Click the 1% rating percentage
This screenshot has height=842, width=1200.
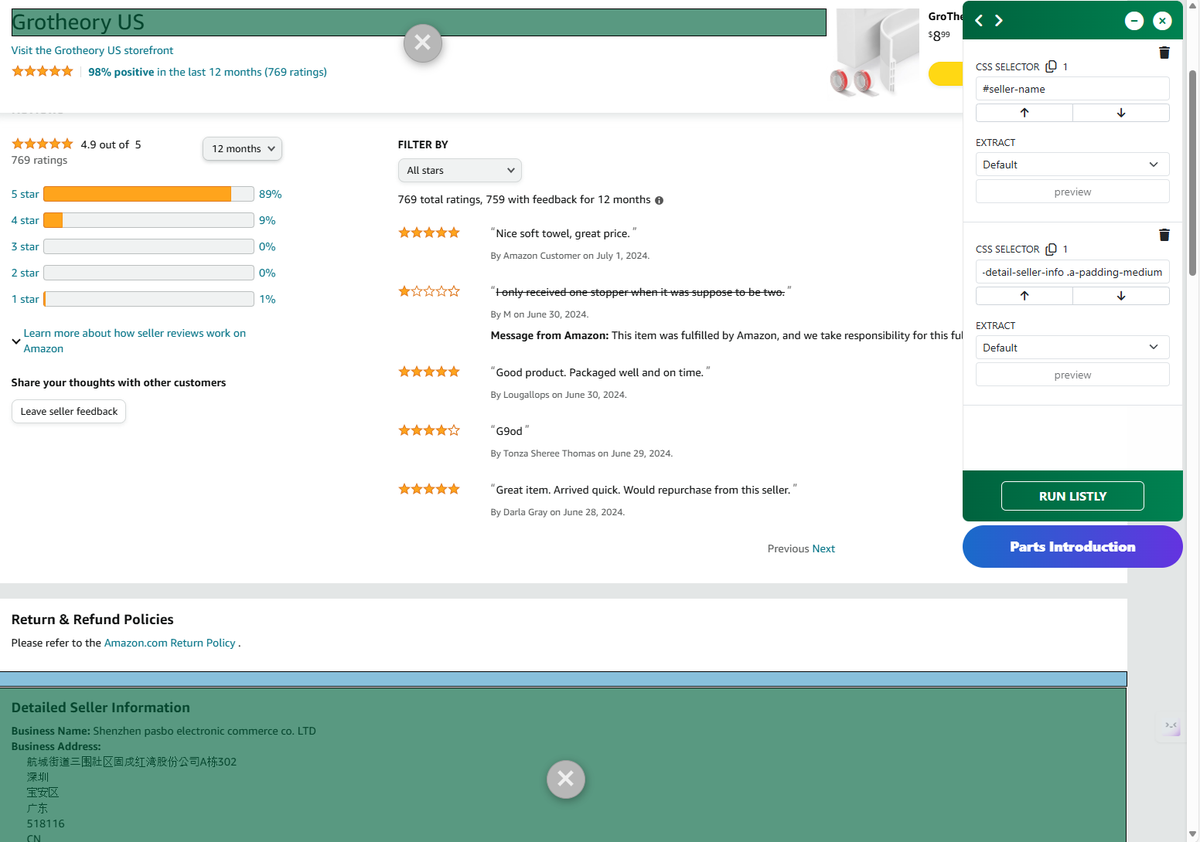pos(267,299)
